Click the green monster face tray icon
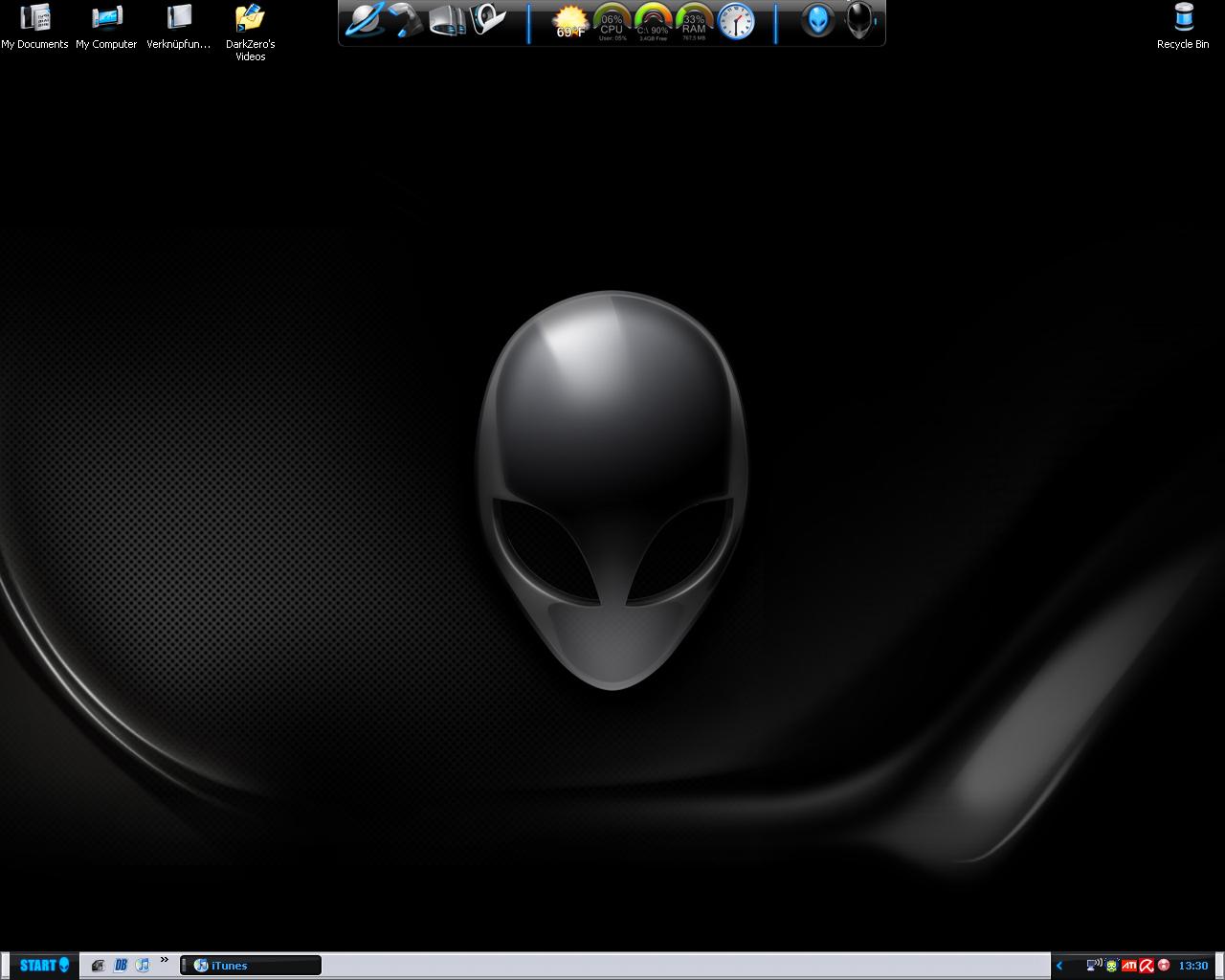 coord(1111,966)
